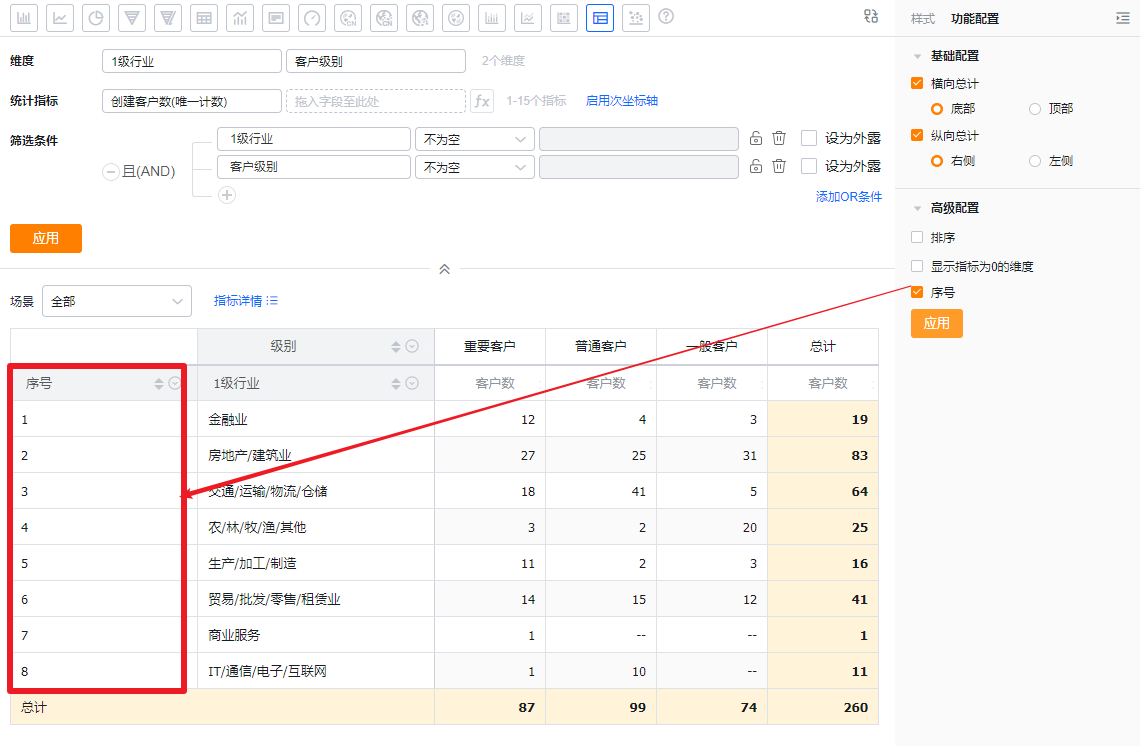The height and width of the screenshot is (746, 1140).
Task: Uncheck the 序号 checkbox
Action: 917,293
